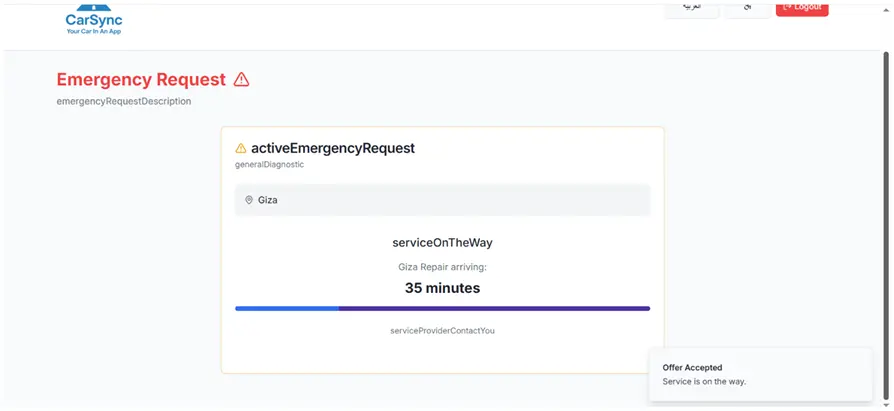This screenshot has height=411, width=894.
Task: Click the Emergency Request page heading
Action: click(x=141, y=80)
